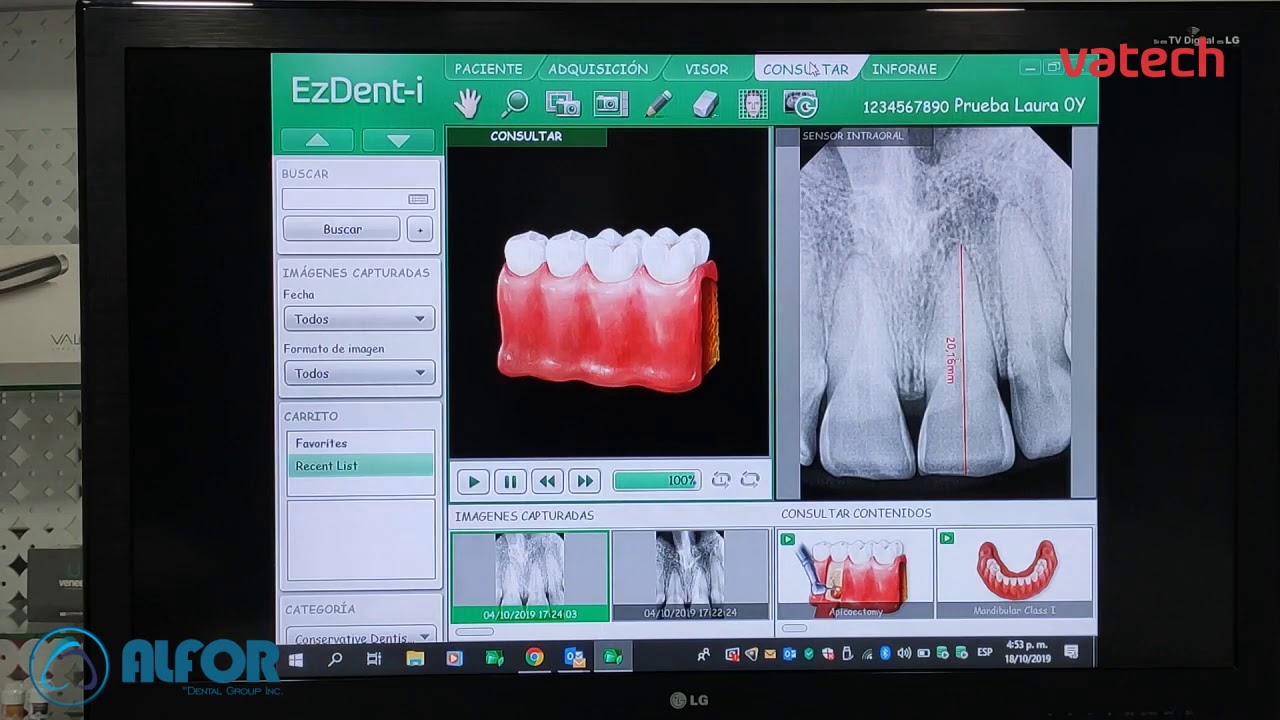Click the 3D teeth model preview

(x=608, y=308)
